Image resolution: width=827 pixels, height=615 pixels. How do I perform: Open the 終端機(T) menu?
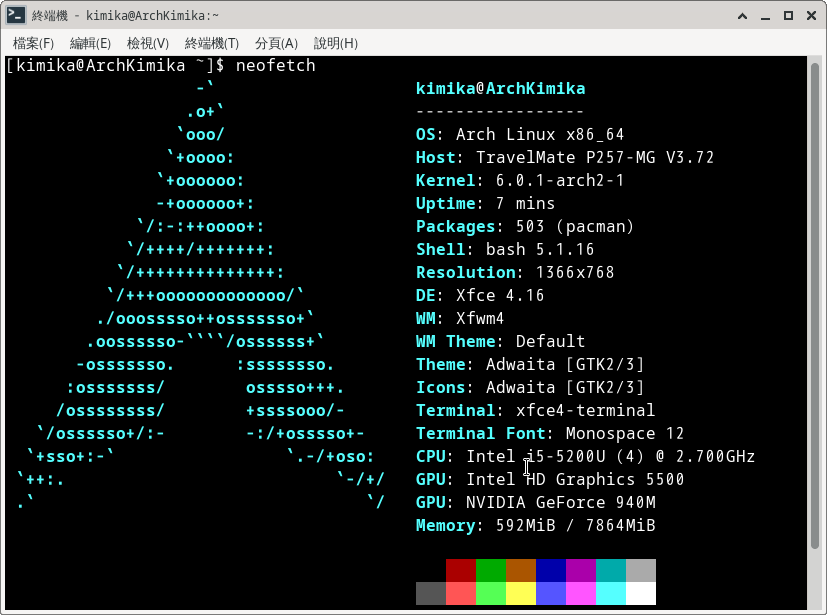212,43
